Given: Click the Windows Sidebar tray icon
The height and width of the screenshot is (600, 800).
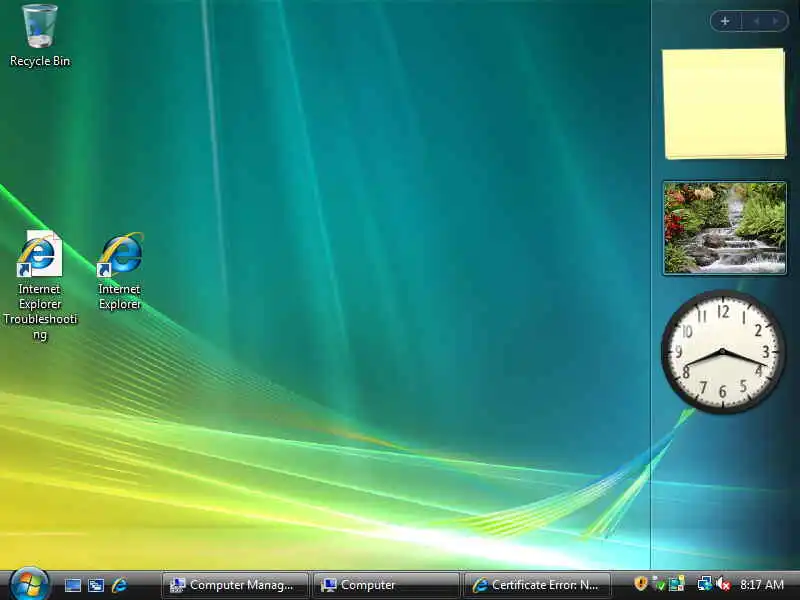Looking at the screenshot, I should (x=677, y=584).
